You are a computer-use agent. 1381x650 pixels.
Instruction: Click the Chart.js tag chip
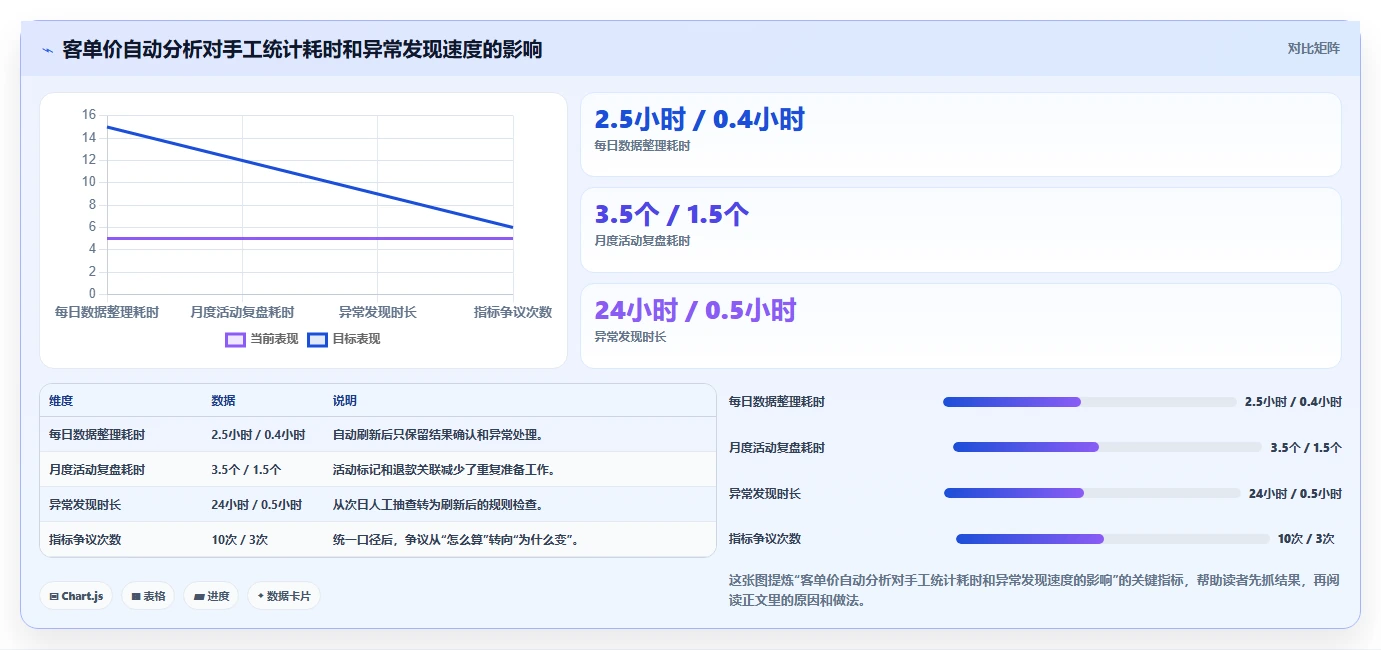(77, 596)
